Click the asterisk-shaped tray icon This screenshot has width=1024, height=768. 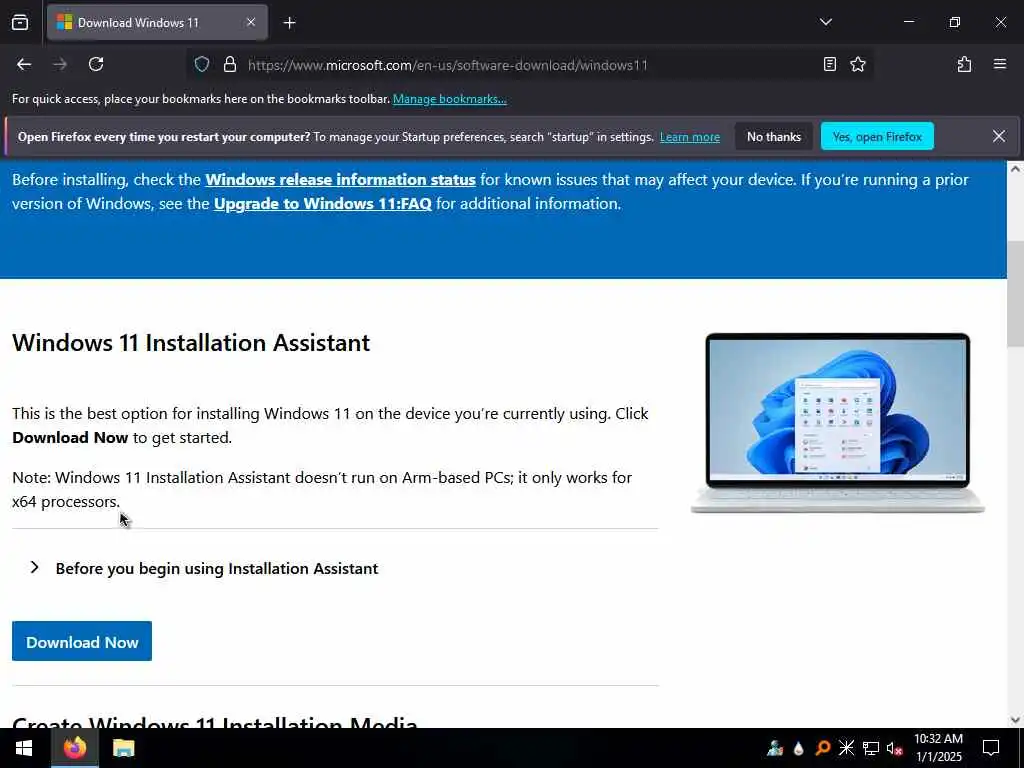[x=846, y=748]
